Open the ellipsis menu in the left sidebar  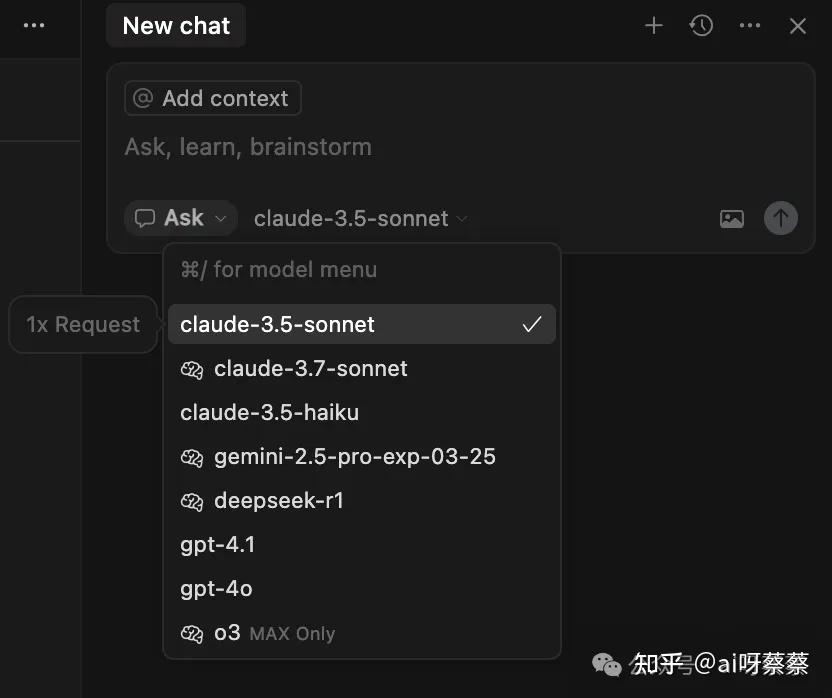click(34, 26)
